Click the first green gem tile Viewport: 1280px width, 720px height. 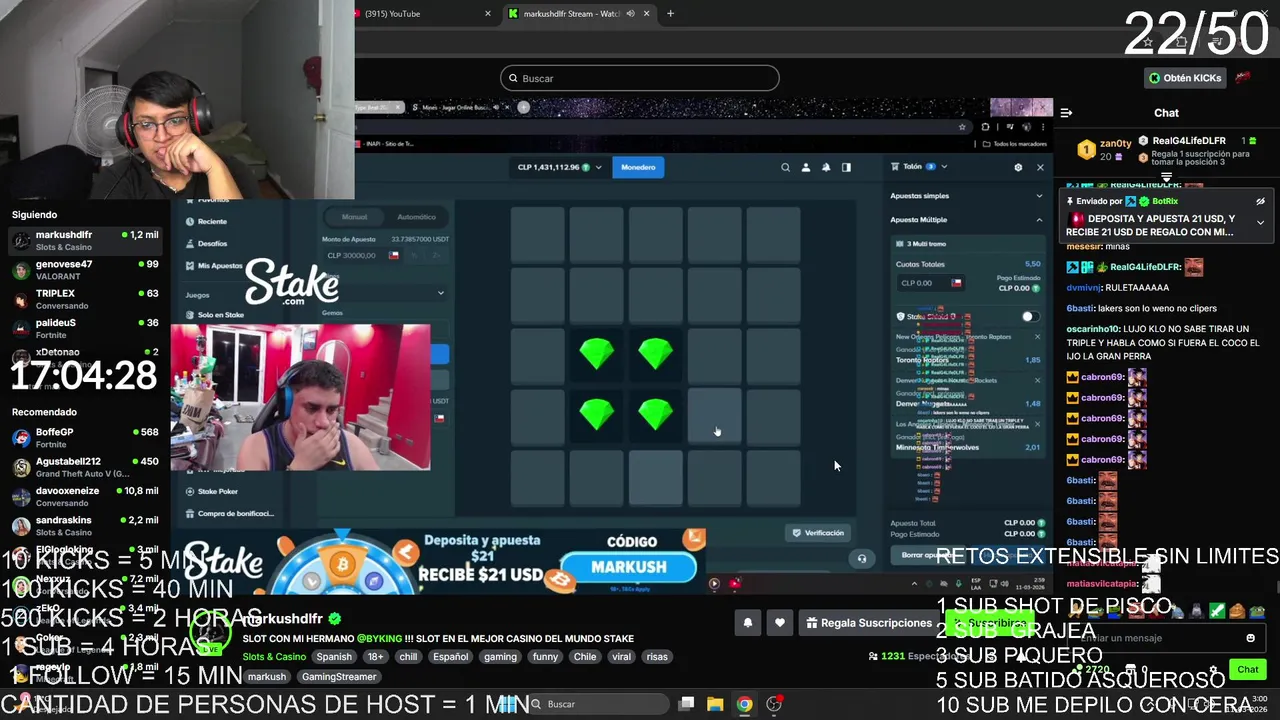point(597,353)
